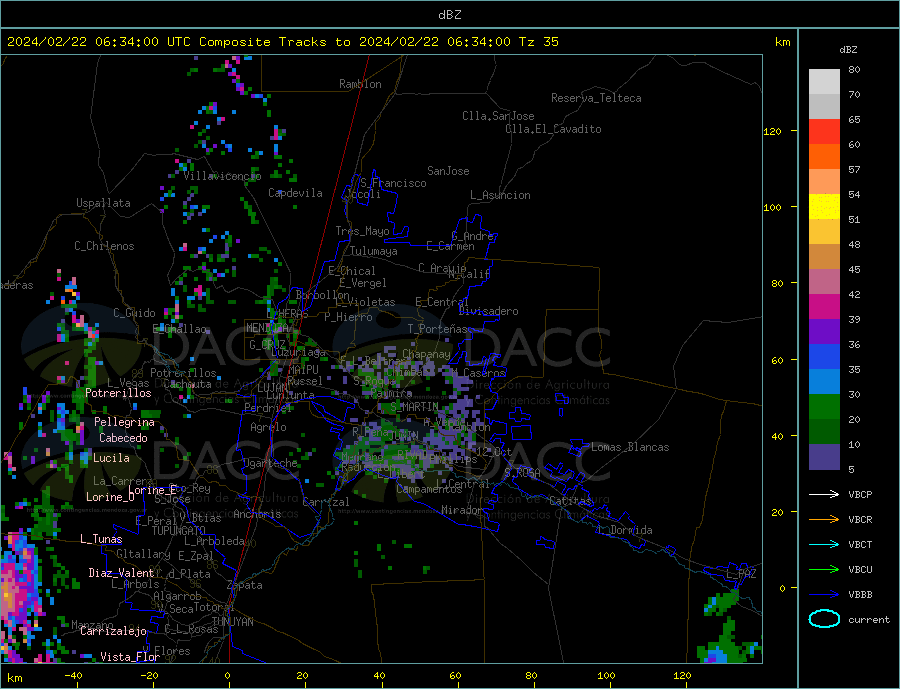Screen dimensions: 900x689
Task: Click the 'C_Chilenos' place label
Action: 104,246
